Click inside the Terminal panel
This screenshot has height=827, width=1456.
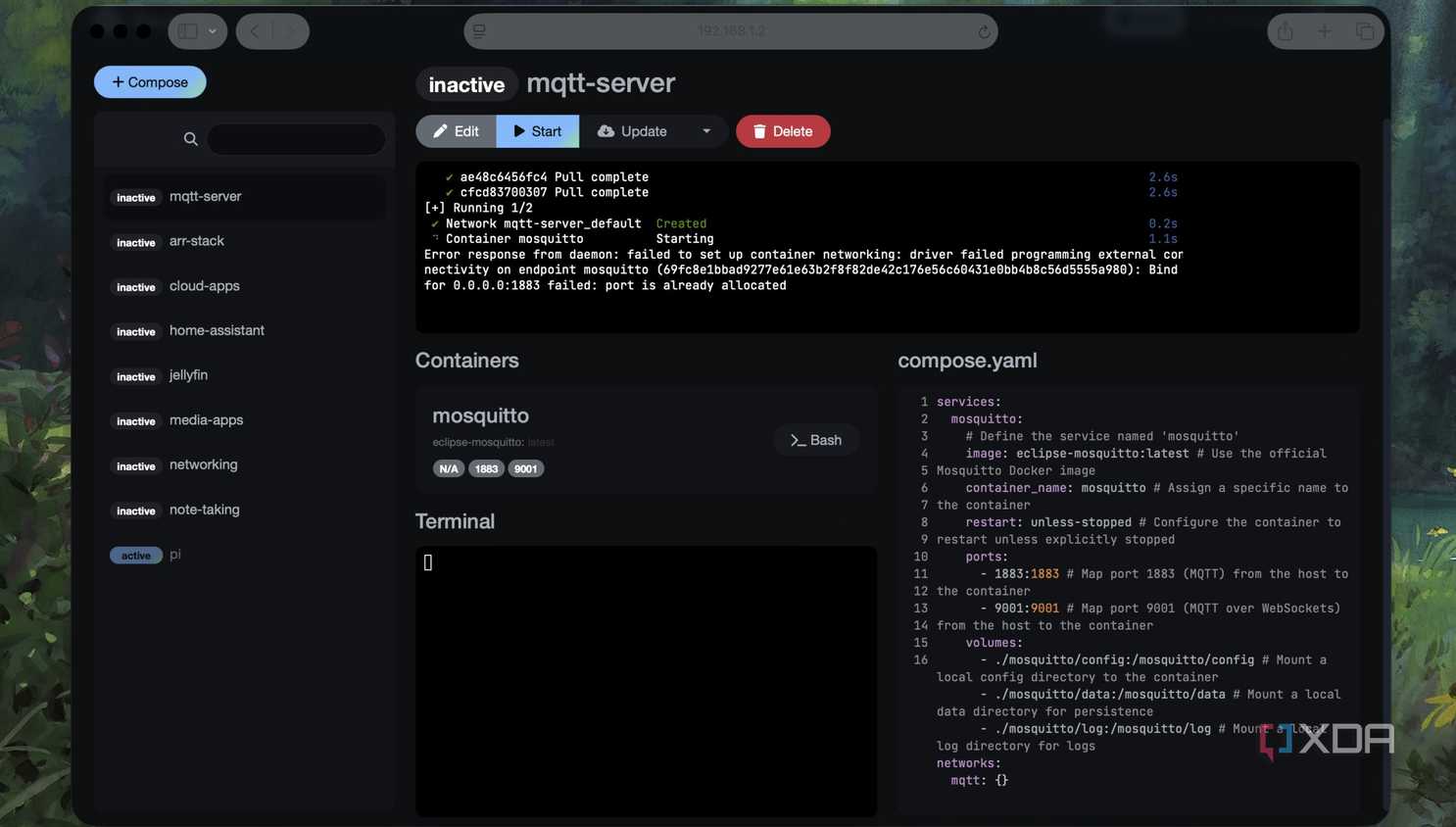tap(646, 681)
